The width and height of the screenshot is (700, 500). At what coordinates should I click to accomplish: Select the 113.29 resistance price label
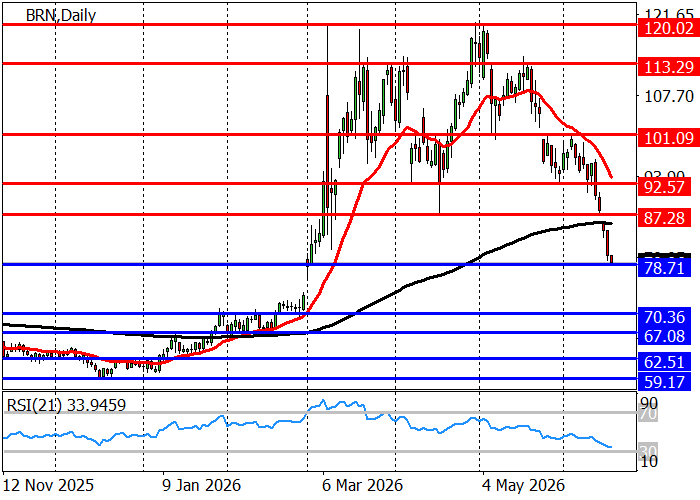pos(668,67)
